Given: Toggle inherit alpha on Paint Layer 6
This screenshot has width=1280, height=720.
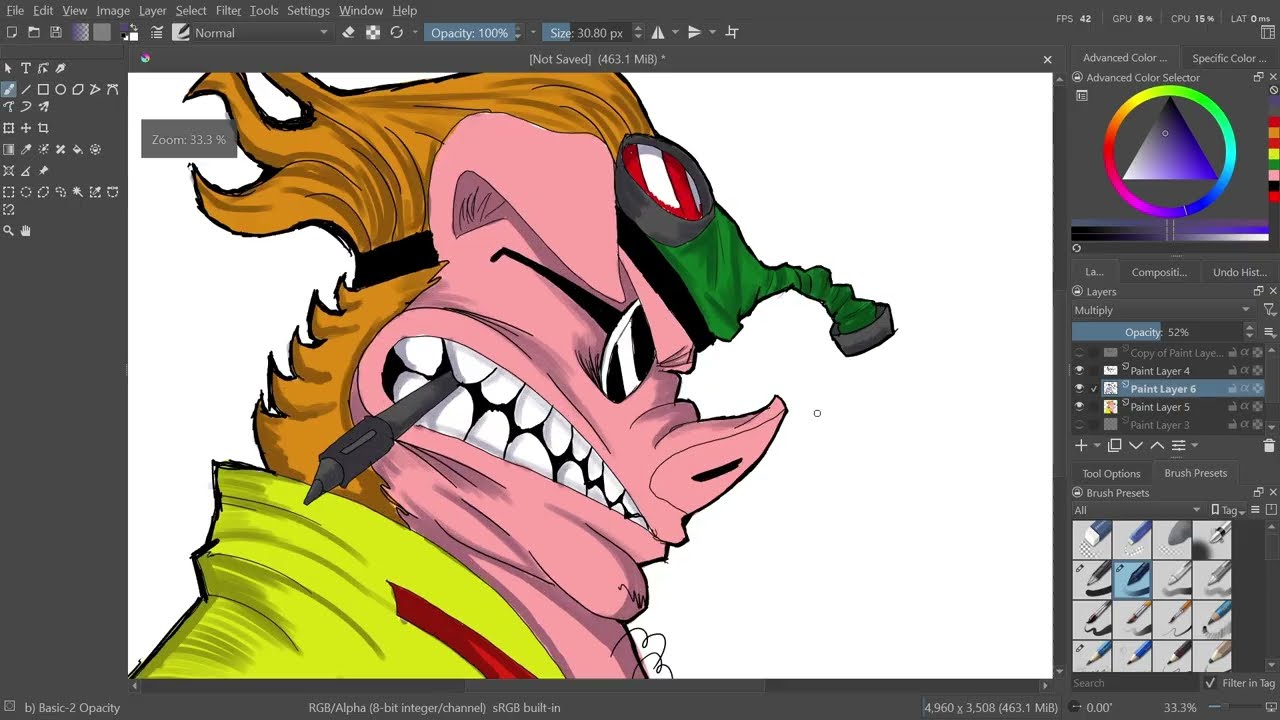Looking at the screenshot, I should 1245,389.
